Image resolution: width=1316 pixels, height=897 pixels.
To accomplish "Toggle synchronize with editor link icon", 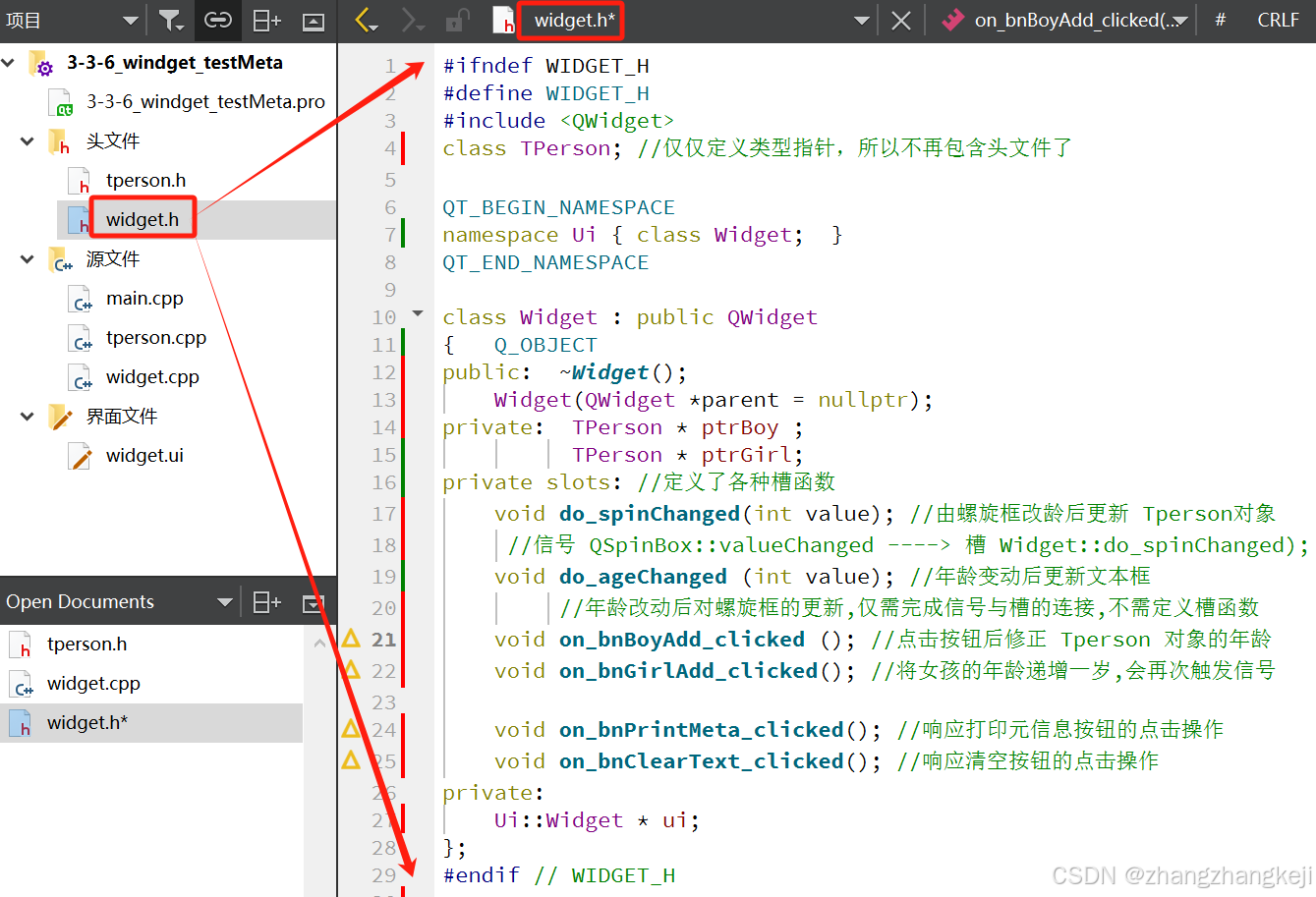I will pyautogui.click(x=218, y=21).
